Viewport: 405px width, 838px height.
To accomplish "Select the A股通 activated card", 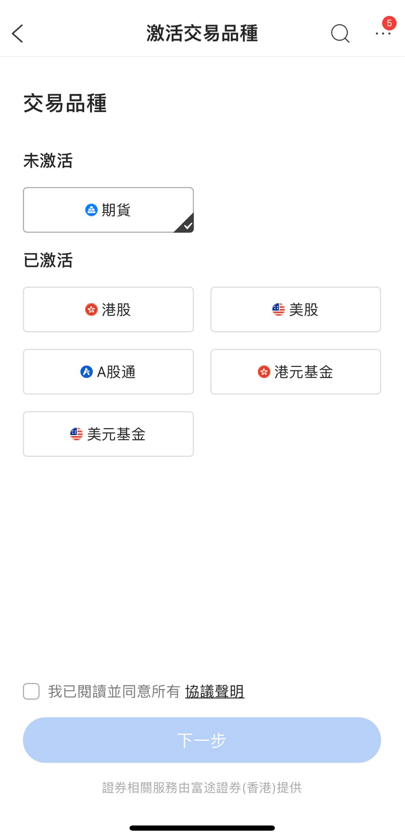I will pyautogui.click(x=108, y=372).
